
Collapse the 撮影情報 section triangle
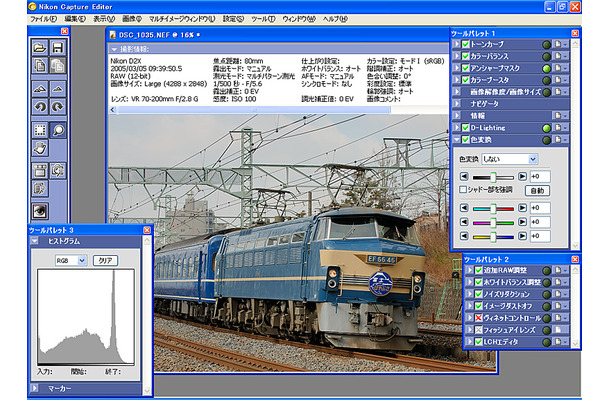tap(114, 49)
